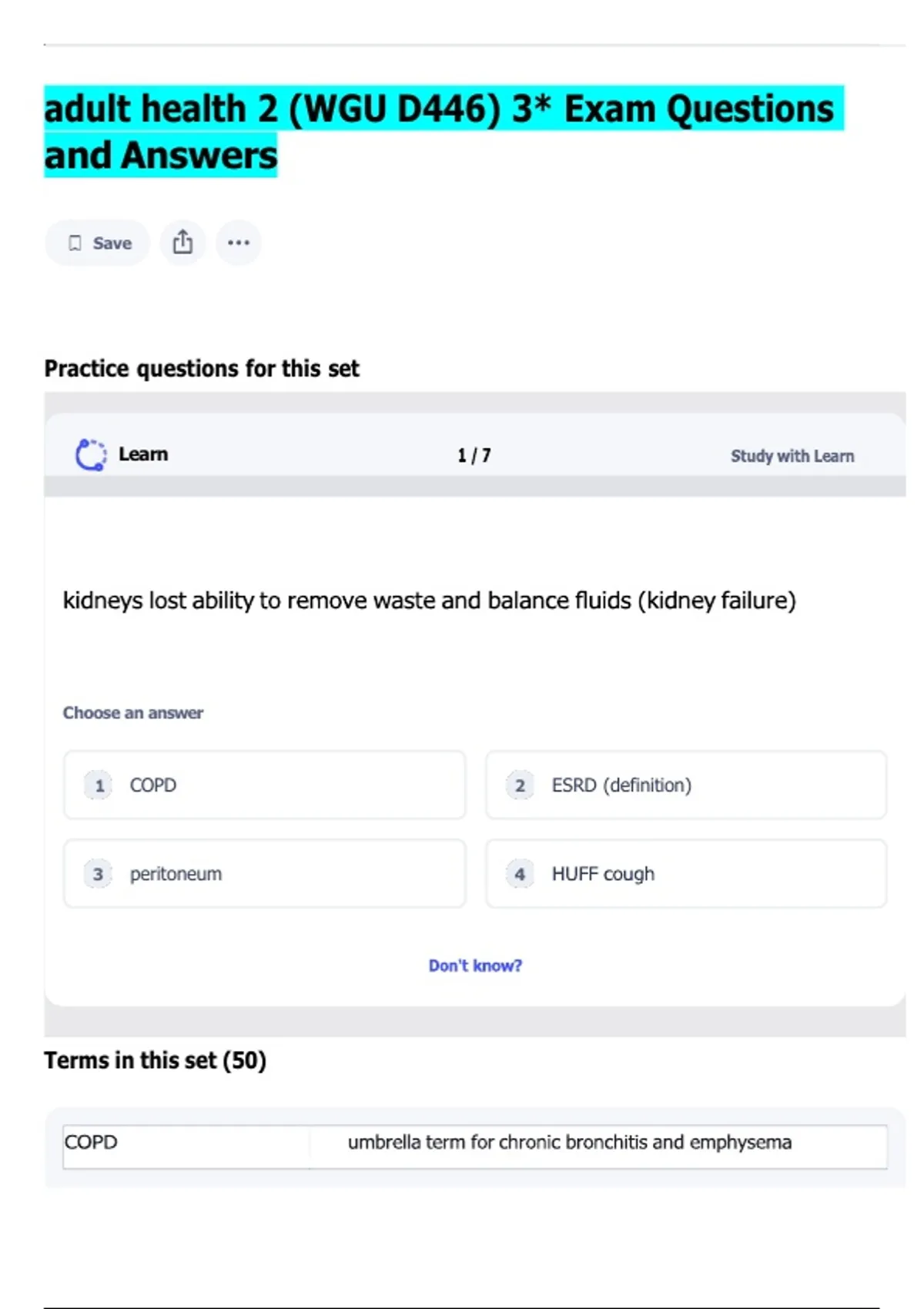Image resolution: width=924 pixels, height=1309 pixels.
Task: Open the three-dots more options menu
Action: point(239,243)
